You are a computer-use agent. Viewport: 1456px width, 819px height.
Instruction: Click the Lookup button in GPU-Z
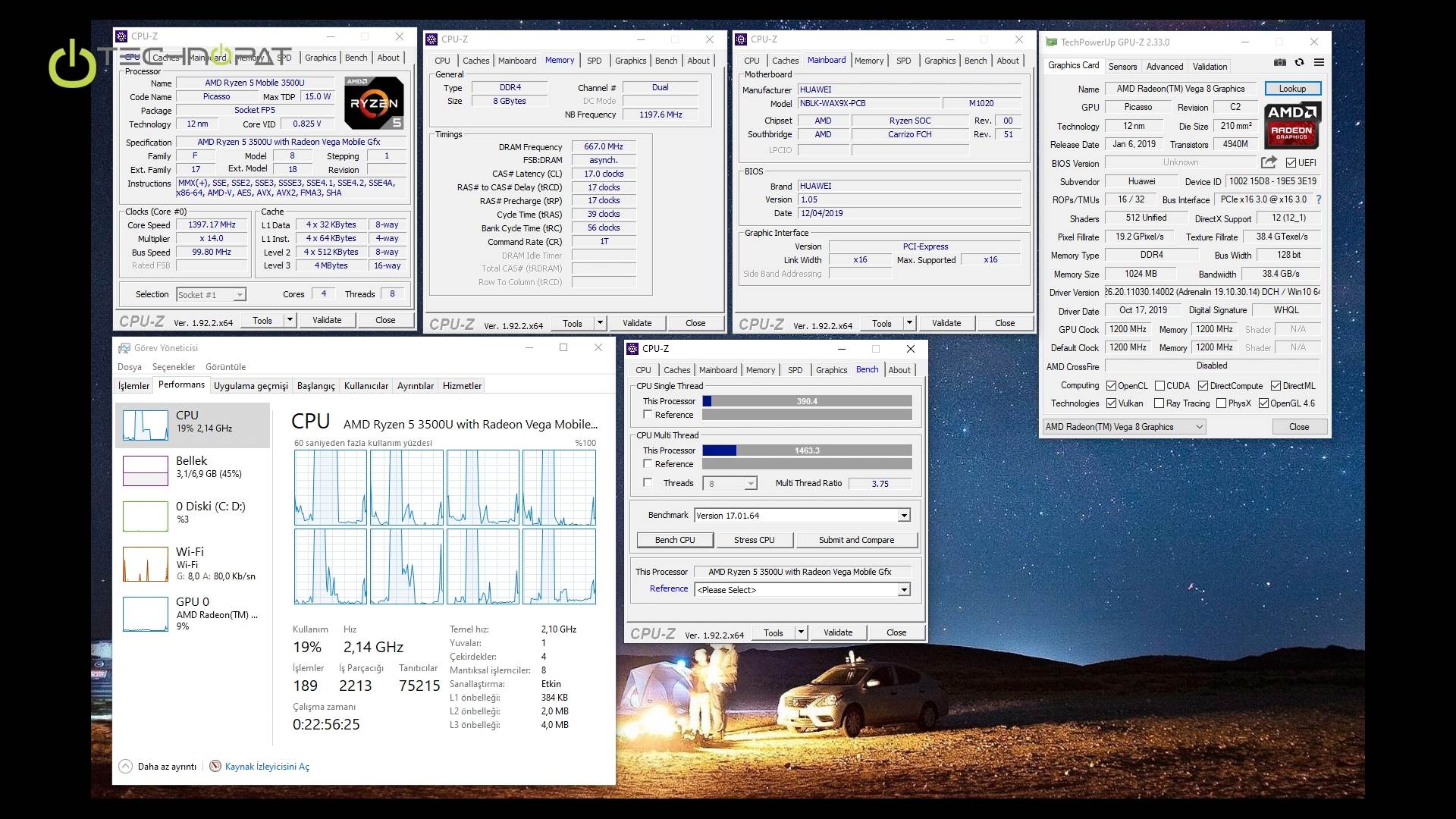tap(1292, 89)
